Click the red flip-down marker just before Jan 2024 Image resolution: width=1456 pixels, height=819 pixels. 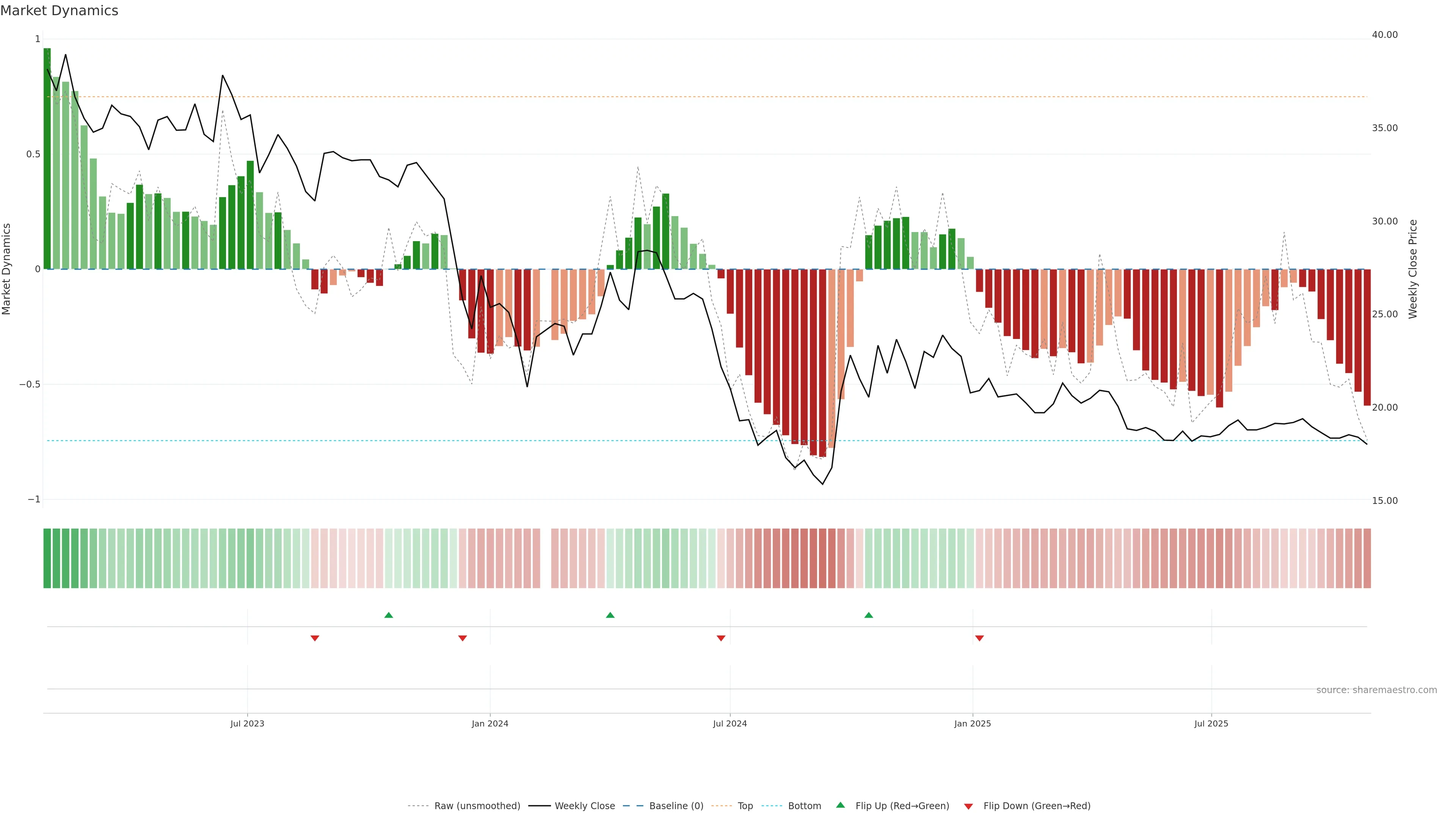coord(462,638)
